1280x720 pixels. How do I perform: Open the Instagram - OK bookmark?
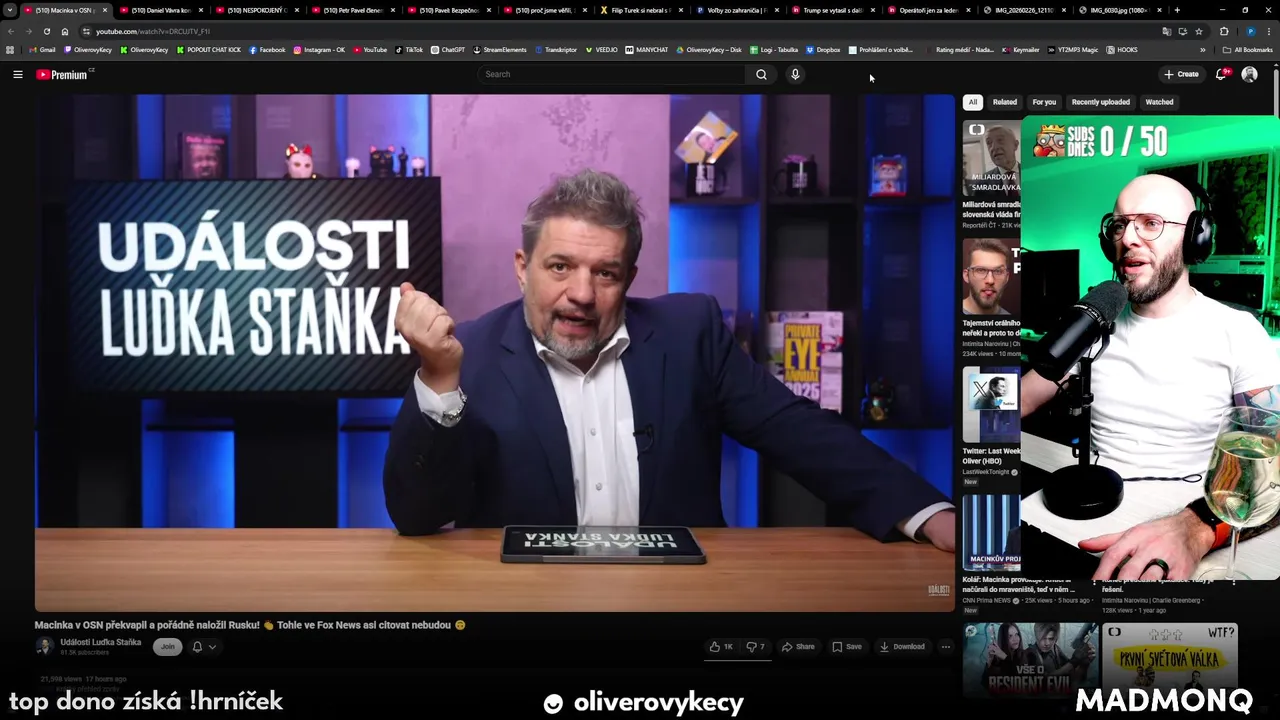[x=319, y=49]
